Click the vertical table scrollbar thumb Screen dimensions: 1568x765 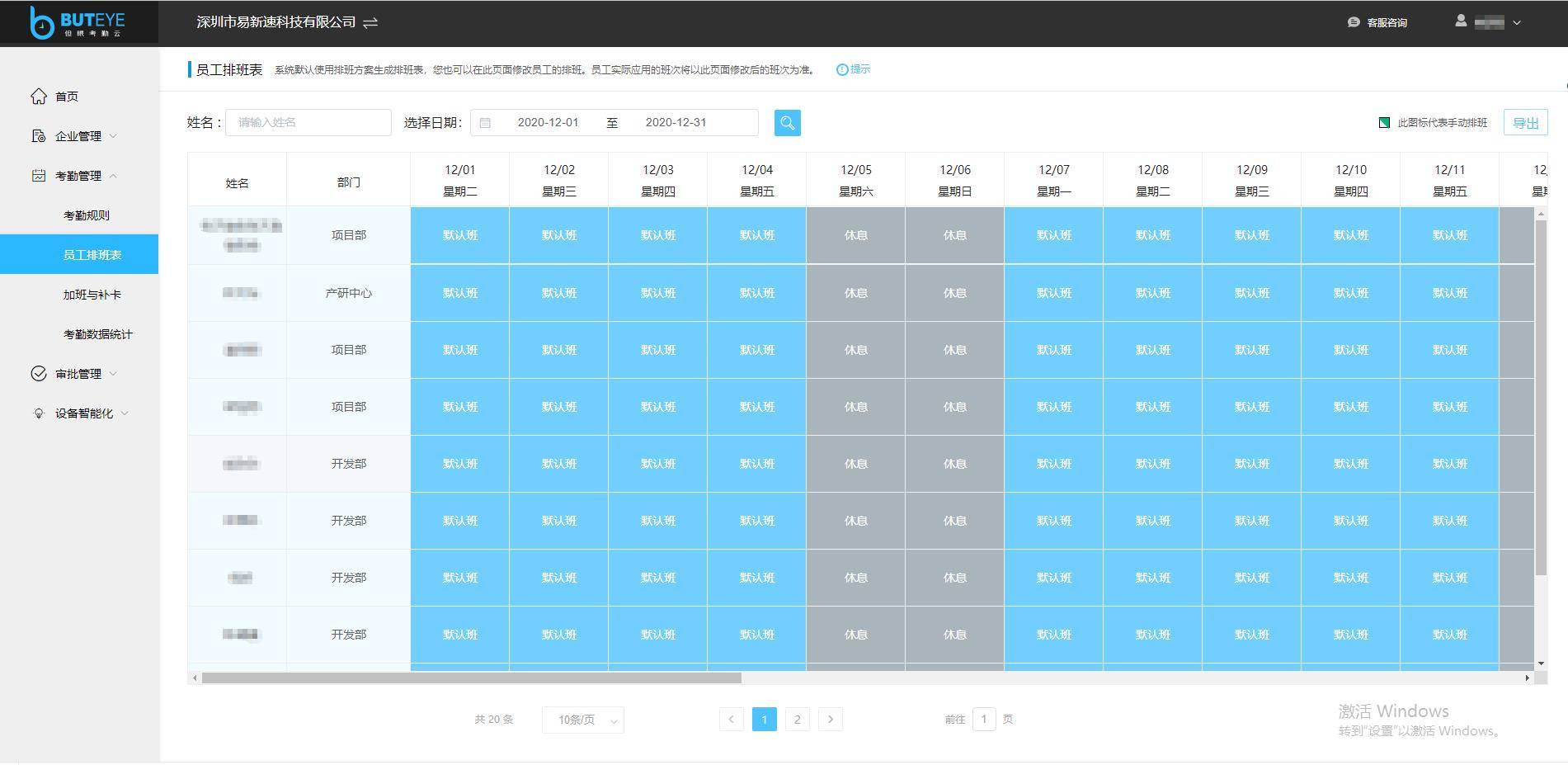pos(1541,398)
